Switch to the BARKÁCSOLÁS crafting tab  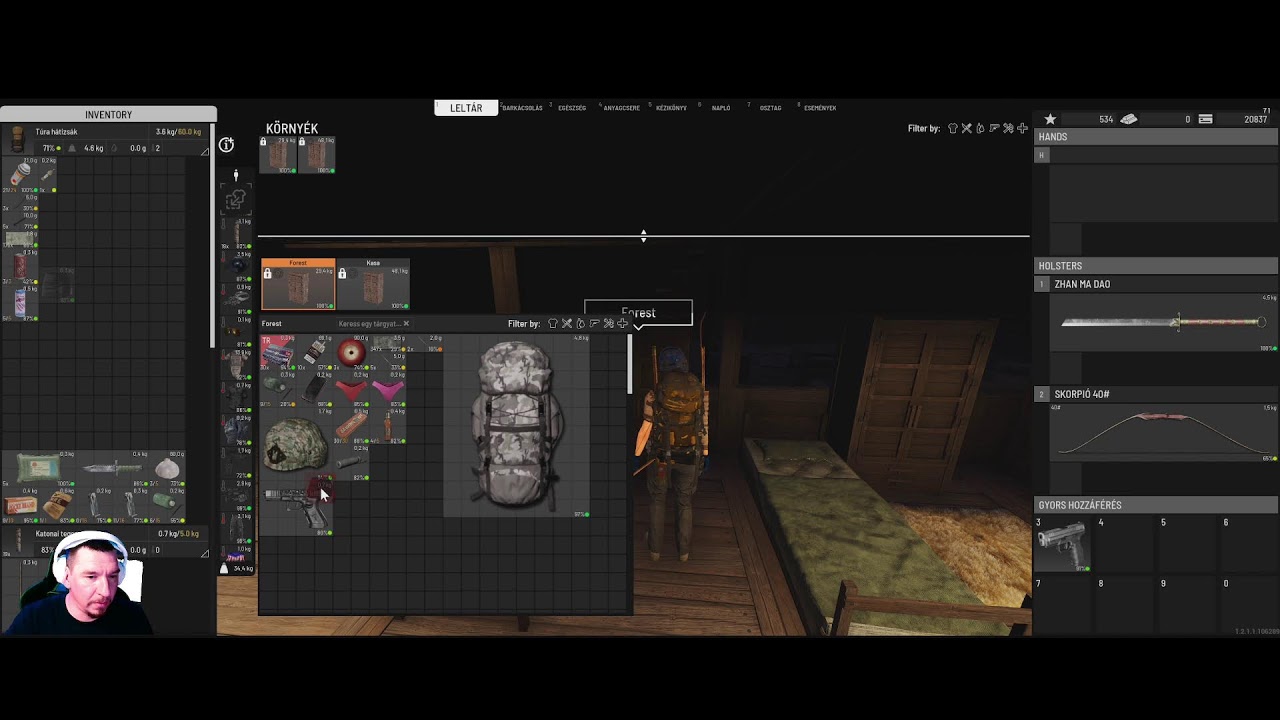pos(522,108)
